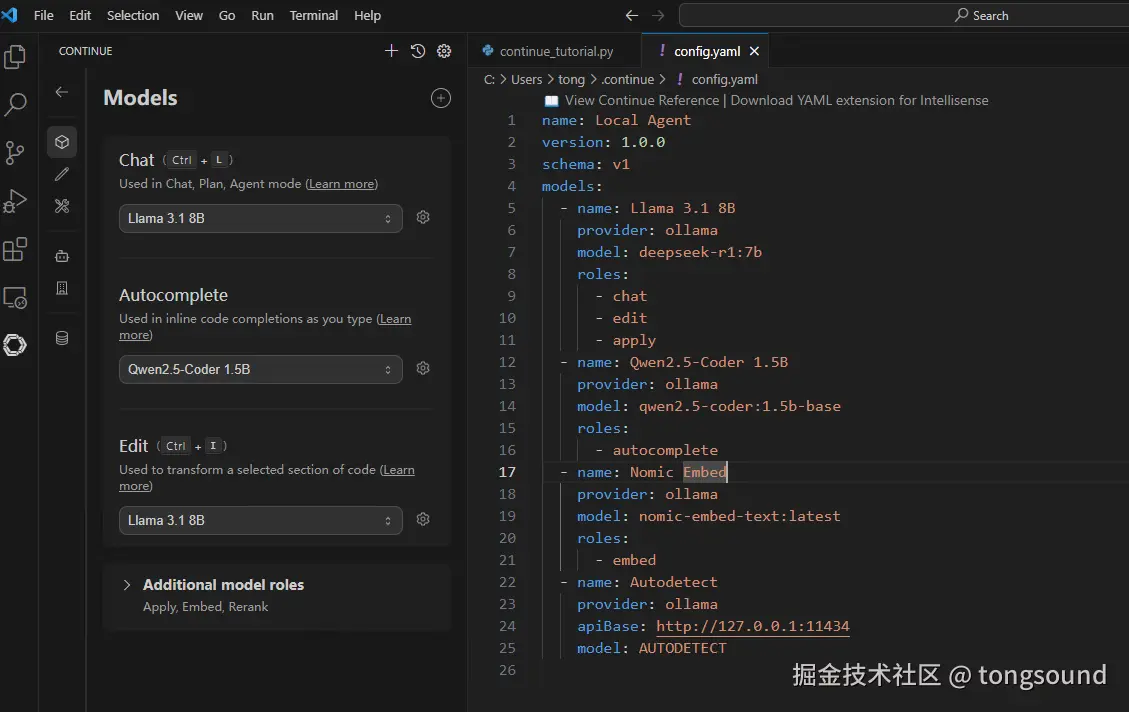Viewport: 1129px width, 712px height.
Task: Go back using the left arrow in Continue panel
Action: (62, 92)
